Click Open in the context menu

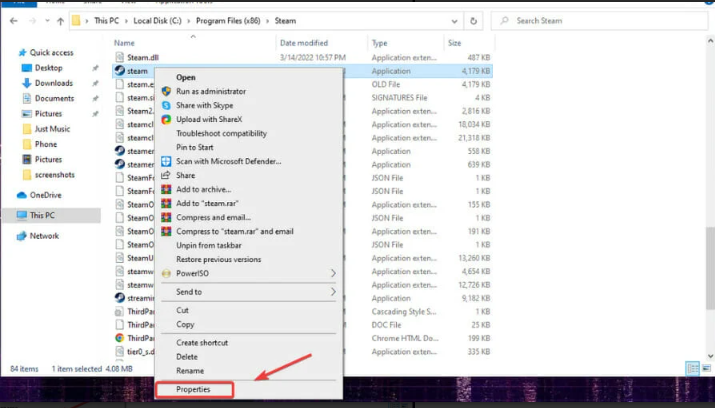(x=186, y=77)
